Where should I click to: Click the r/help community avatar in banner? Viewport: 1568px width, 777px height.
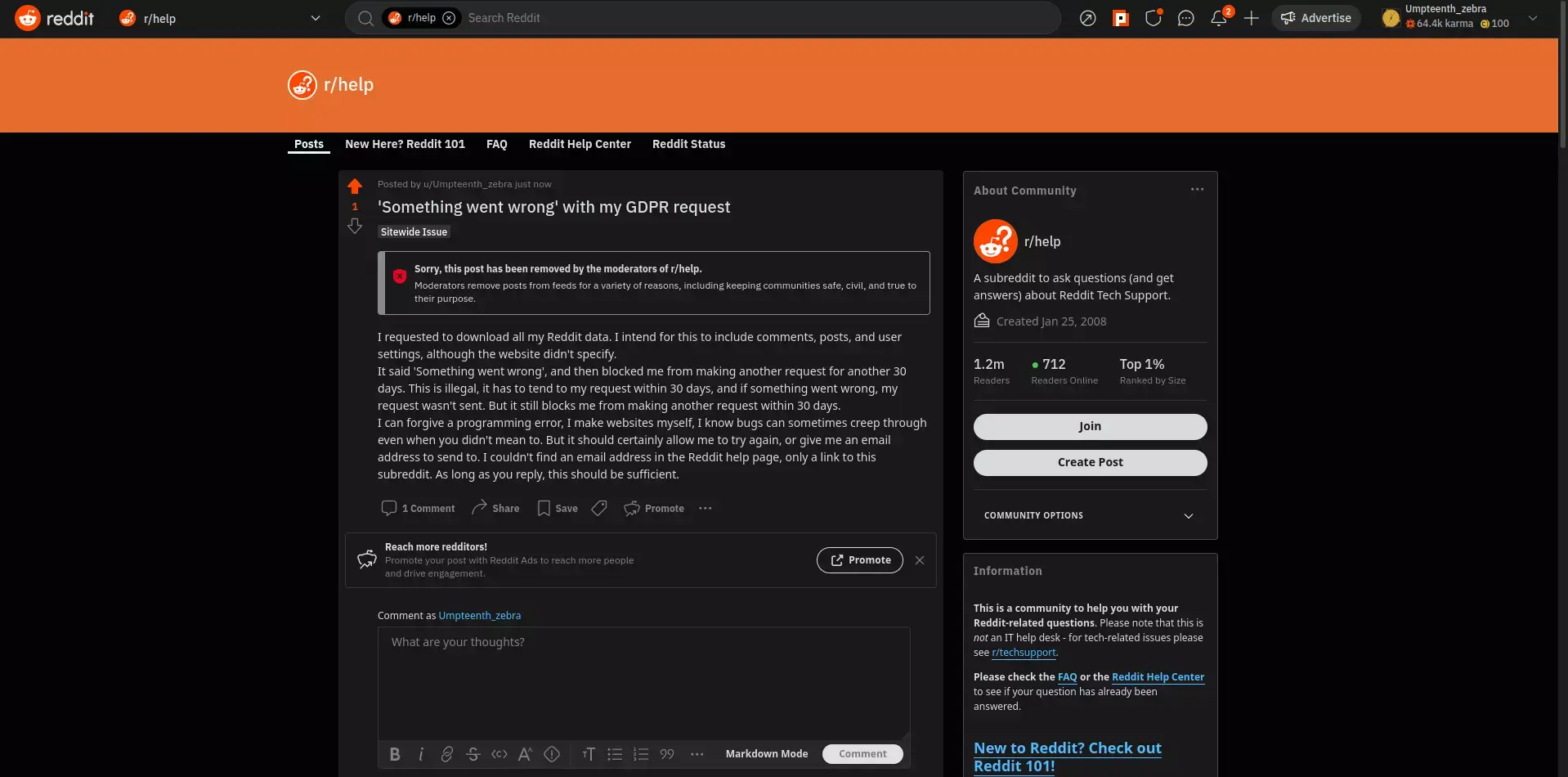tap(302, 84)
